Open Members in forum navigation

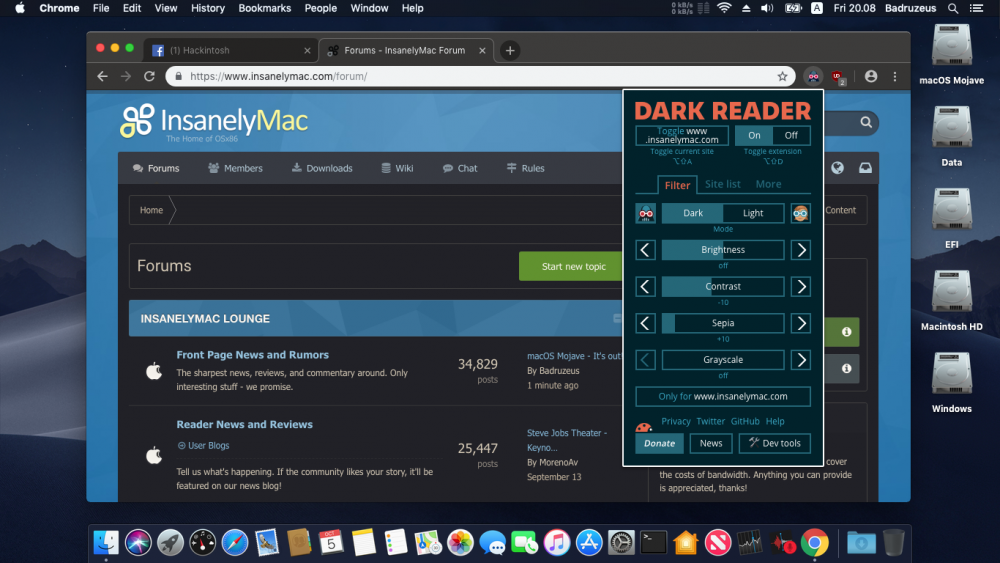235,168
